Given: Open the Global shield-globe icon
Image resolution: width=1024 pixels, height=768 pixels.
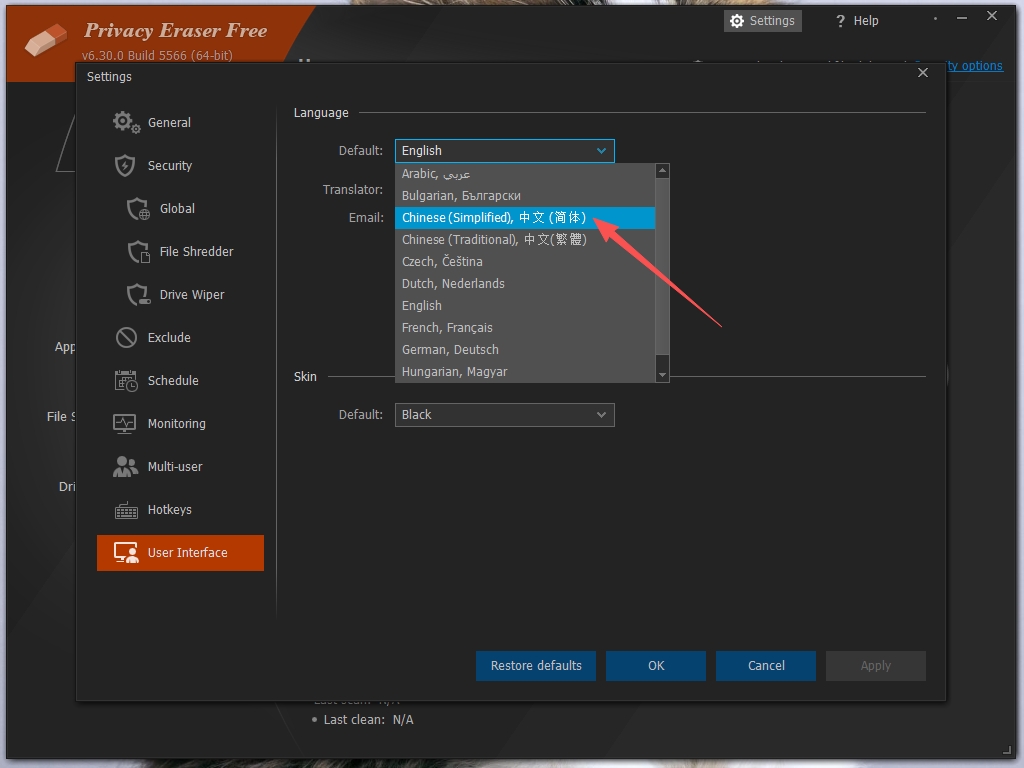Looking at the screenshot, I should (x=138, y=208).
